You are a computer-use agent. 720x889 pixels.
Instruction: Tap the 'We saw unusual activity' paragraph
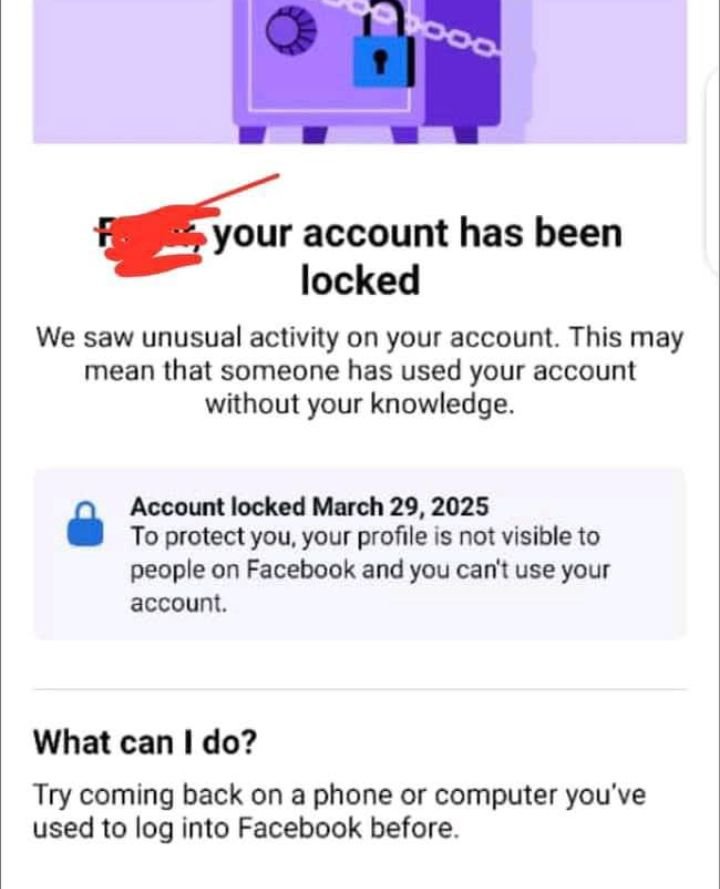tap(360, 371)
